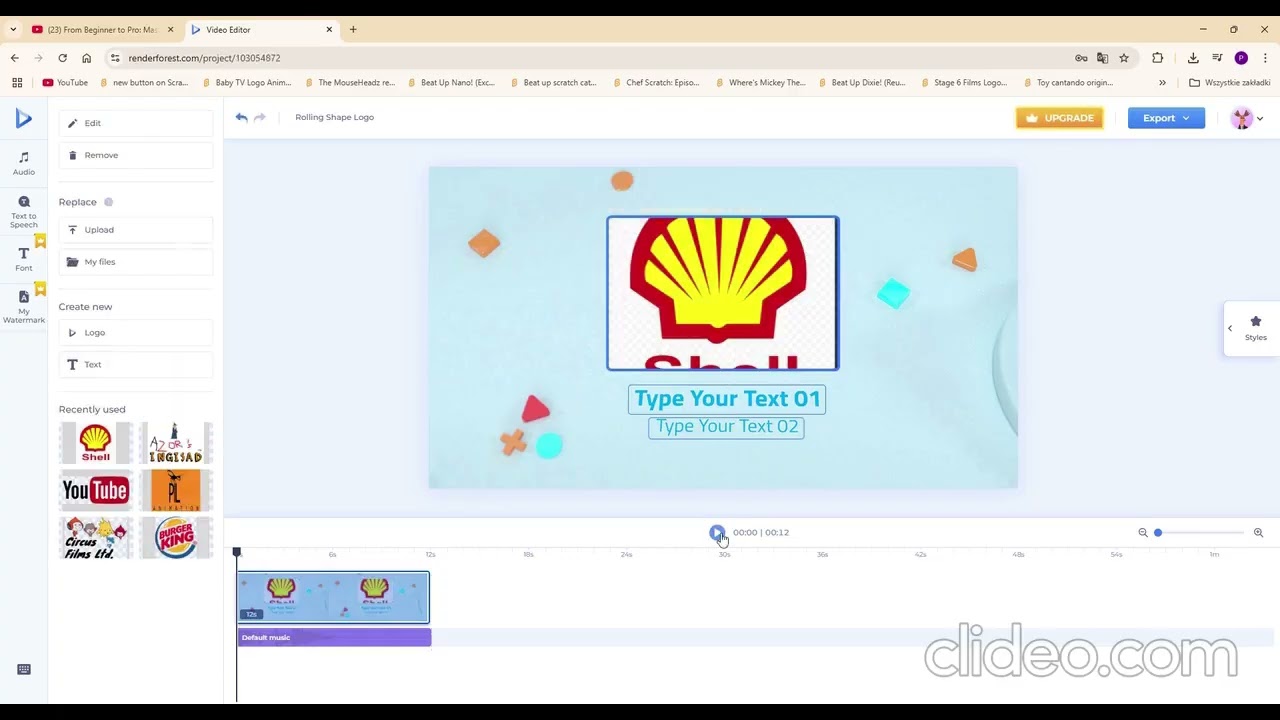The width and height of the screenshot is (1280, 720).
Task: Zoom out the timeline
Action: click(x=1143, y=533)
